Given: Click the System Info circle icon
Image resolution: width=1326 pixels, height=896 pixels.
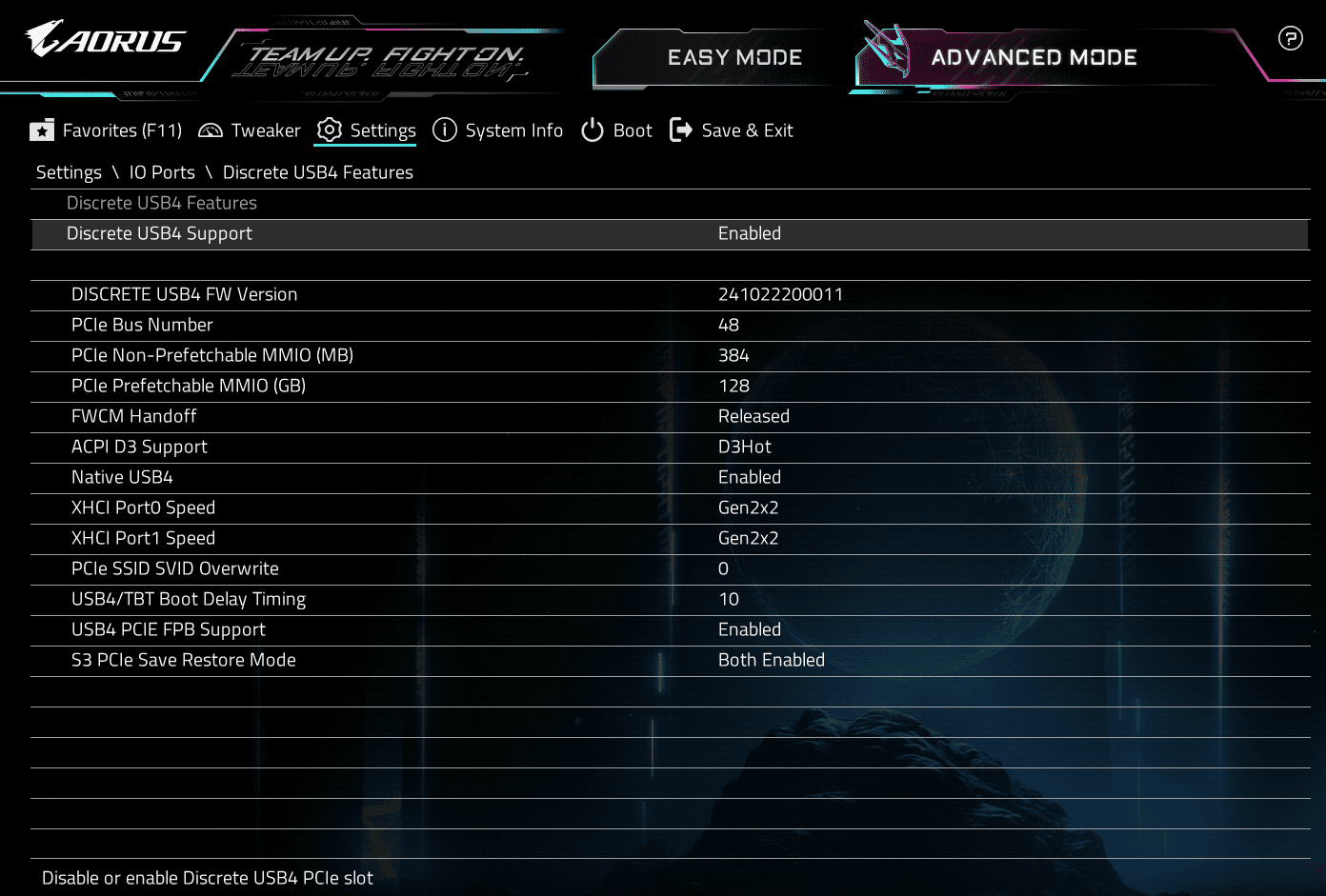Looking at the screenshot, I should click(x=445, y=129).
